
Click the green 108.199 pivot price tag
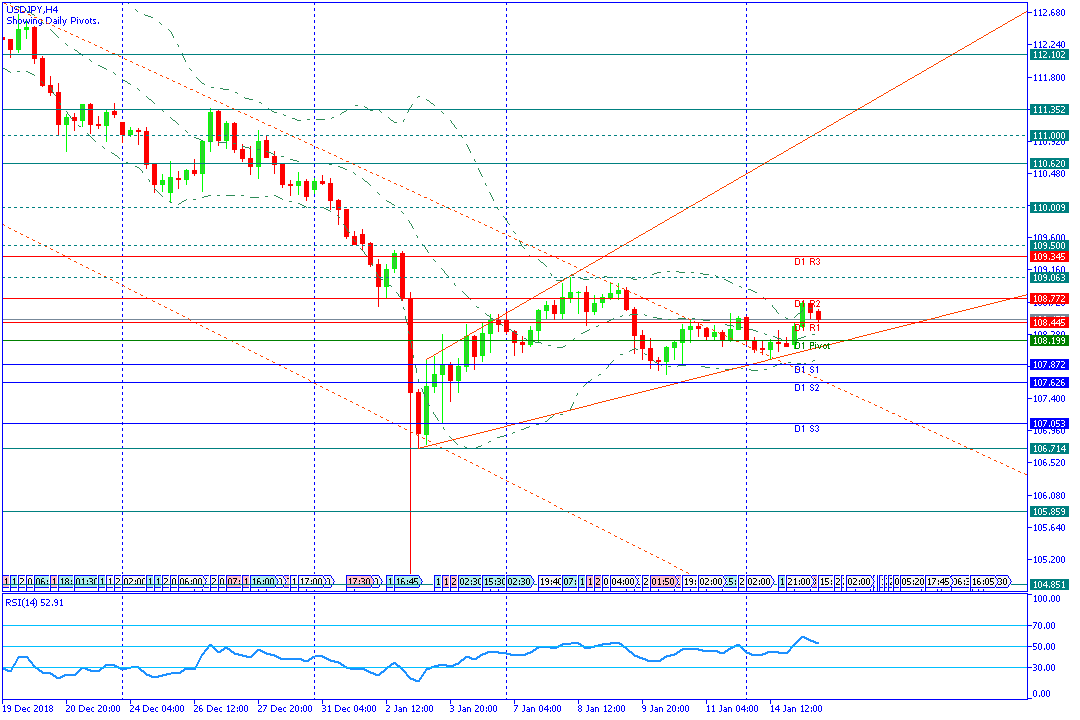(1049, 340)
